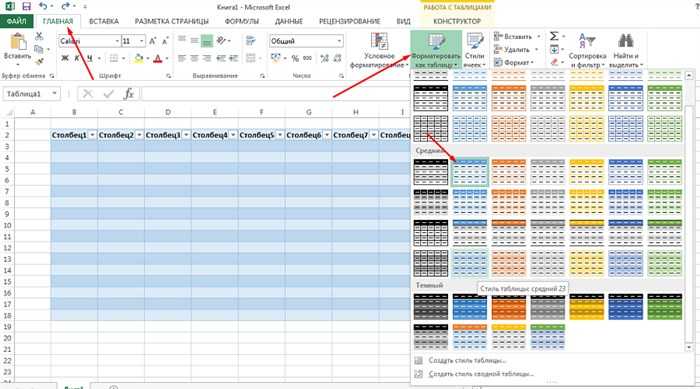This screenshot has height=389, width=700.
Task: Click the Sort and Filter icon
Action: point(587,41)
